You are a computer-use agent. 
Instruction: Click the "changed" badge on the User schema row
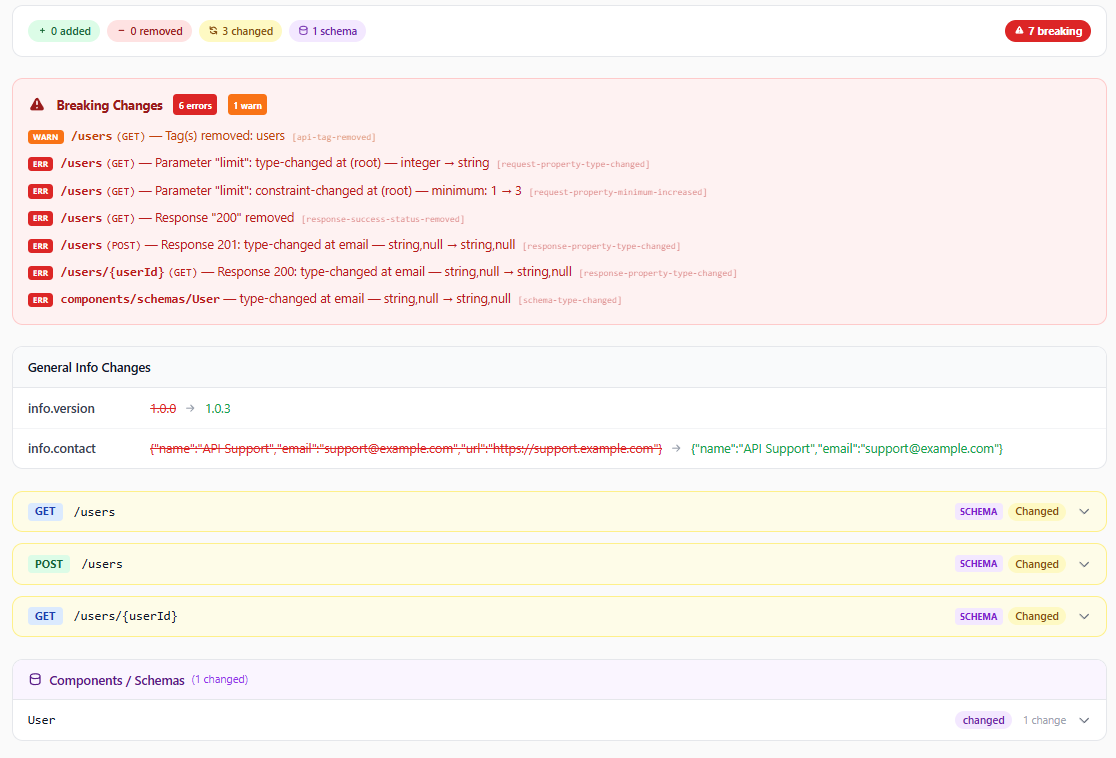983,720
